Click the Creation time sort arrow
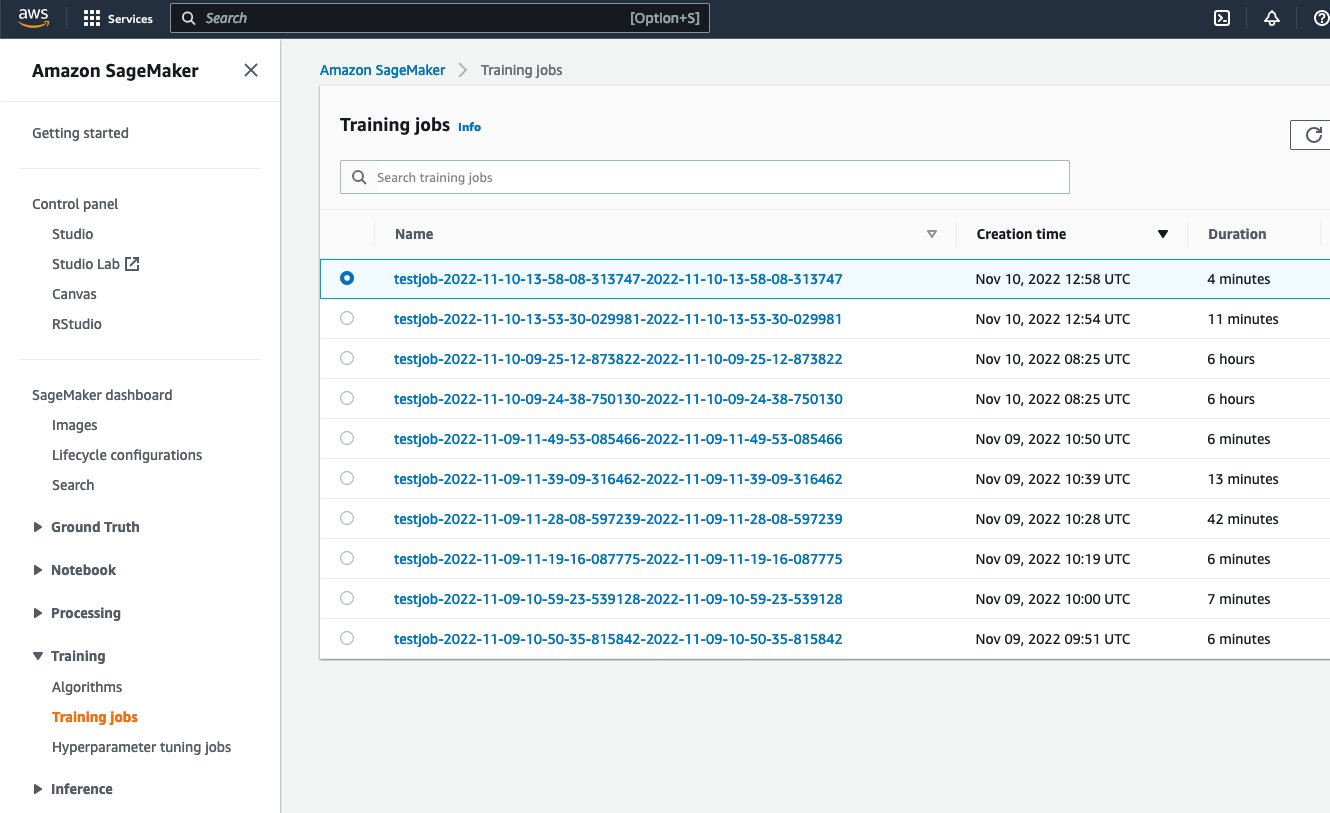This screenshot has width=1330, height=813. [1163, 234]
